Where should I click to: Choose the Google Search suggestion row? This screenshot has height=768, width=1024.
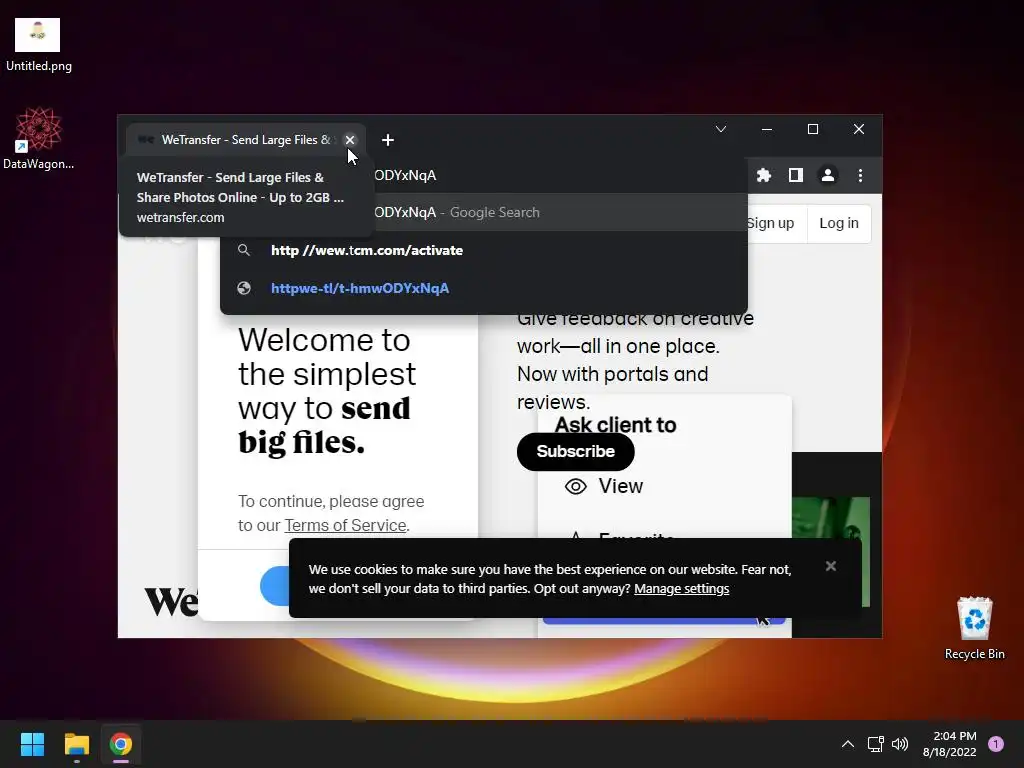pos(484,212)
